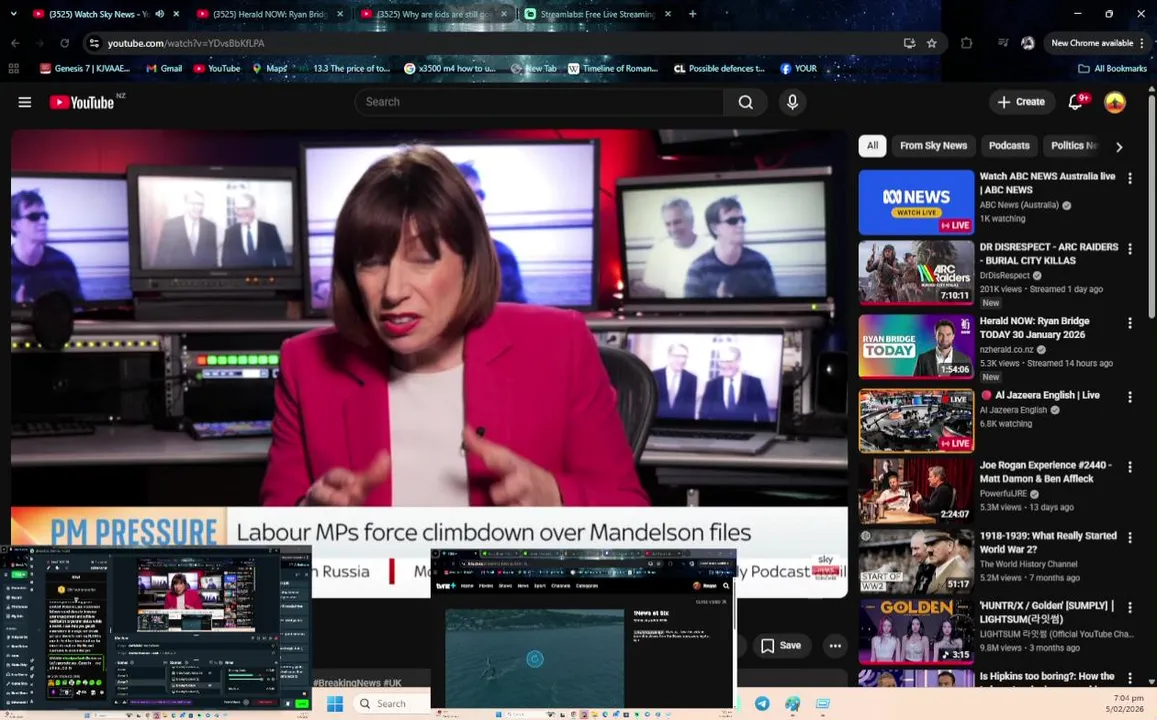Open the Gmail bookmark
The image size is (1157, 720).
point(164,68)
